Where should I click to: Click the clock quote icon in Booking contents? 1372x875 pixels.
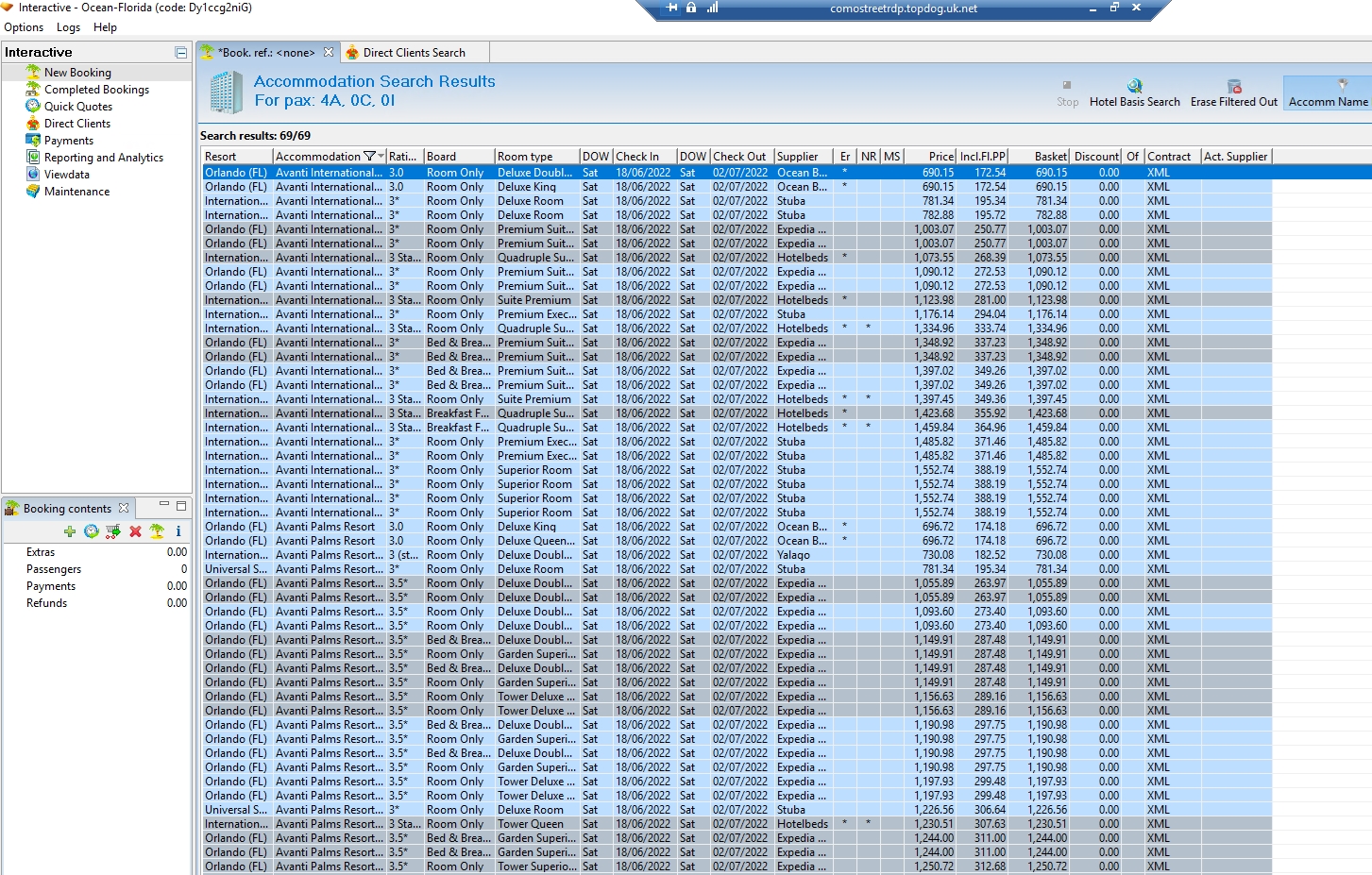click(x=92, y=531)
